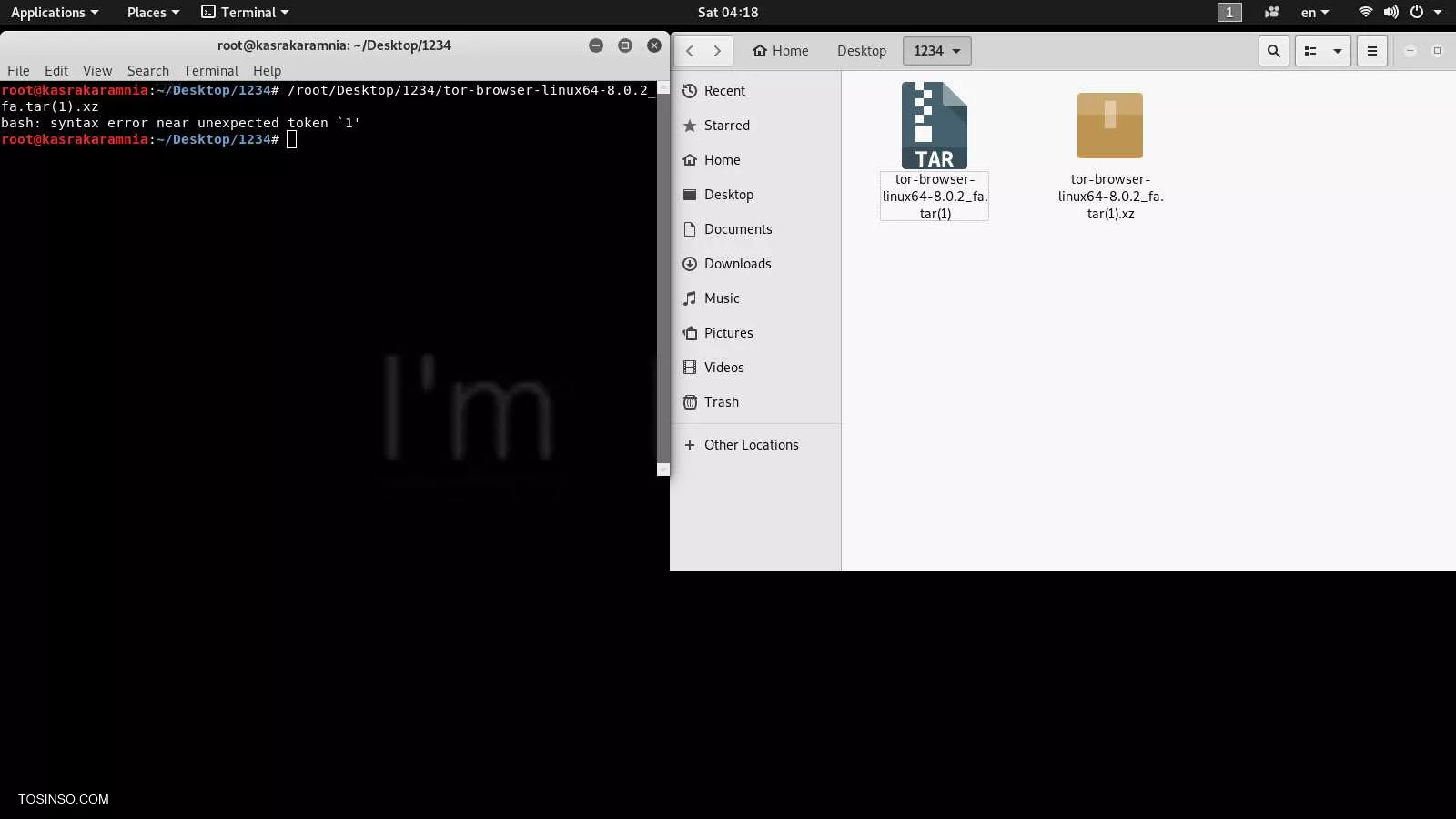
Task: Expand the 1234 folder path dropdown
Action: click(x=936, y=51)
